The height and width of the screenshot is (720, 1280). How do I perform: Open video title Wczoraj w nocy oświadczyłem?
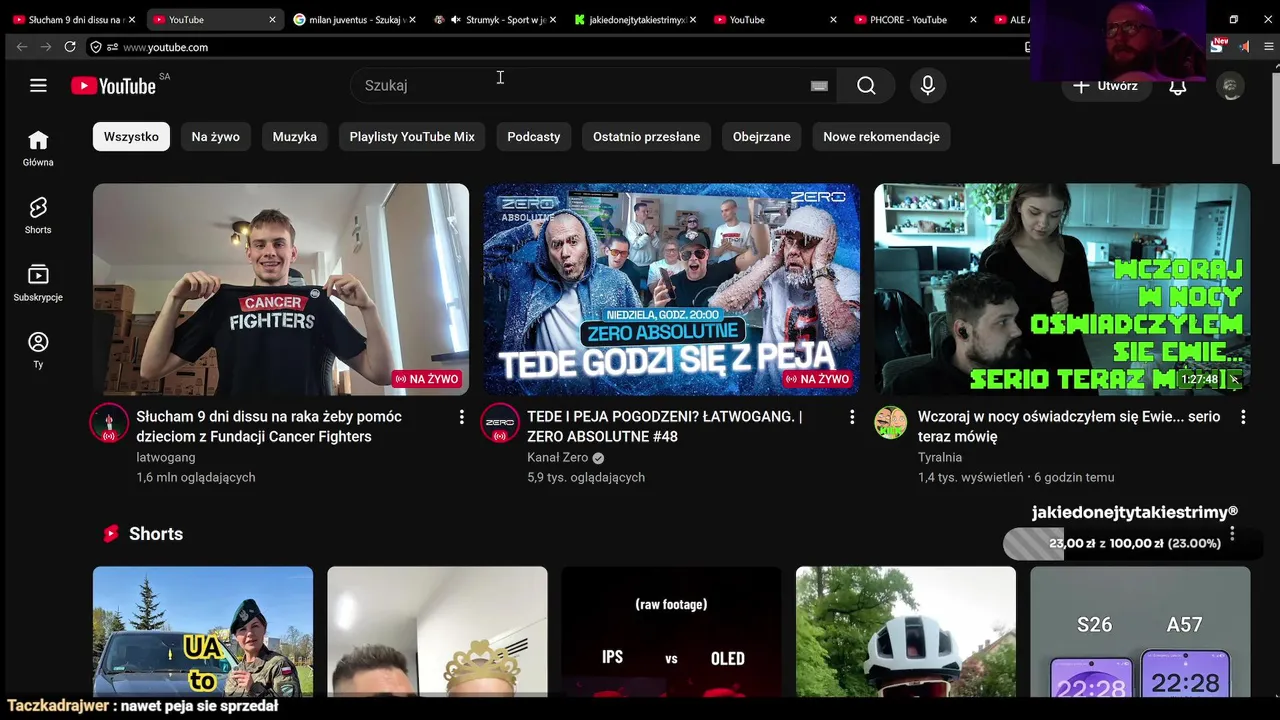pos(1069,426)
